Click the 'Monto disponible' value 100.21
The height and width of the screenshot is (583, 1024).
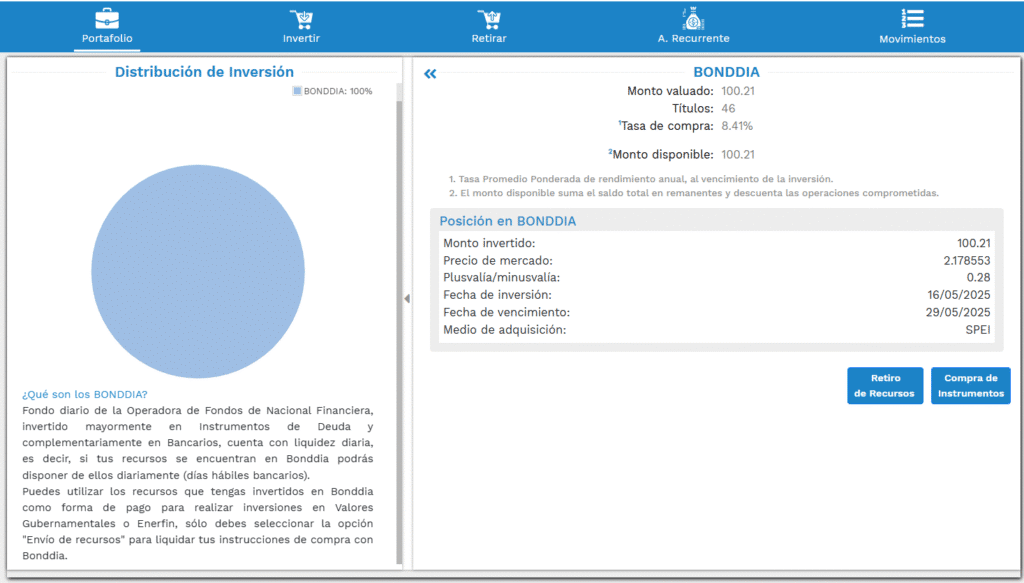[738, 155]
